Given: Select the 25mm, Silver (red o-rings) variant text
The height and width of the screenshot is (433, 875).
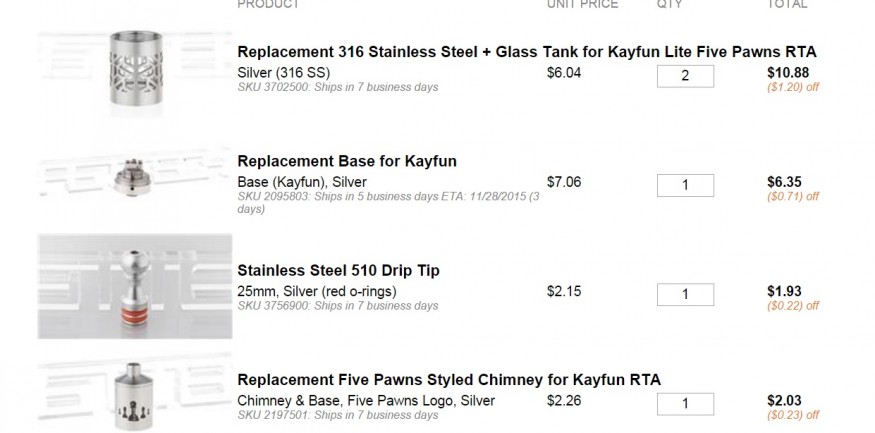Looking at the screenshot, I should [x=317, y=292].
